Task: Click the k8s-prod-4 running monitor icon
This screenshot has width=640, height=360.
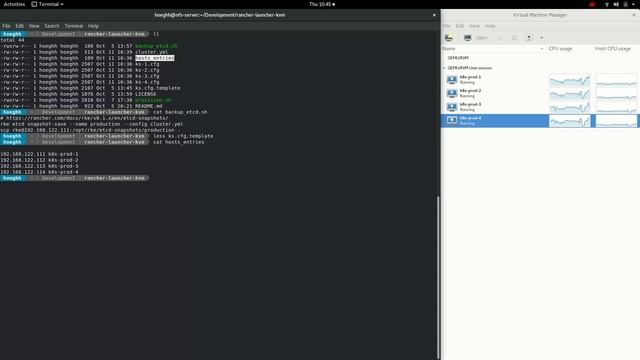Action: 452,120
